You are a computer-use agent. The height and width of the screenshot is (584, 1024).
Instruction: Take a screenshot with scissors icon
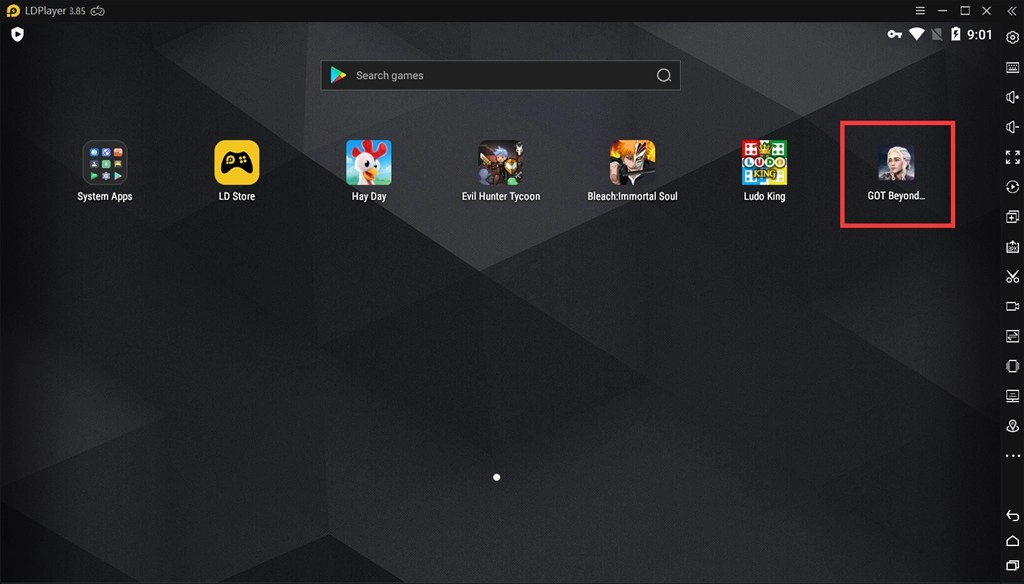pyautogui.click(x=1012, y=276)
